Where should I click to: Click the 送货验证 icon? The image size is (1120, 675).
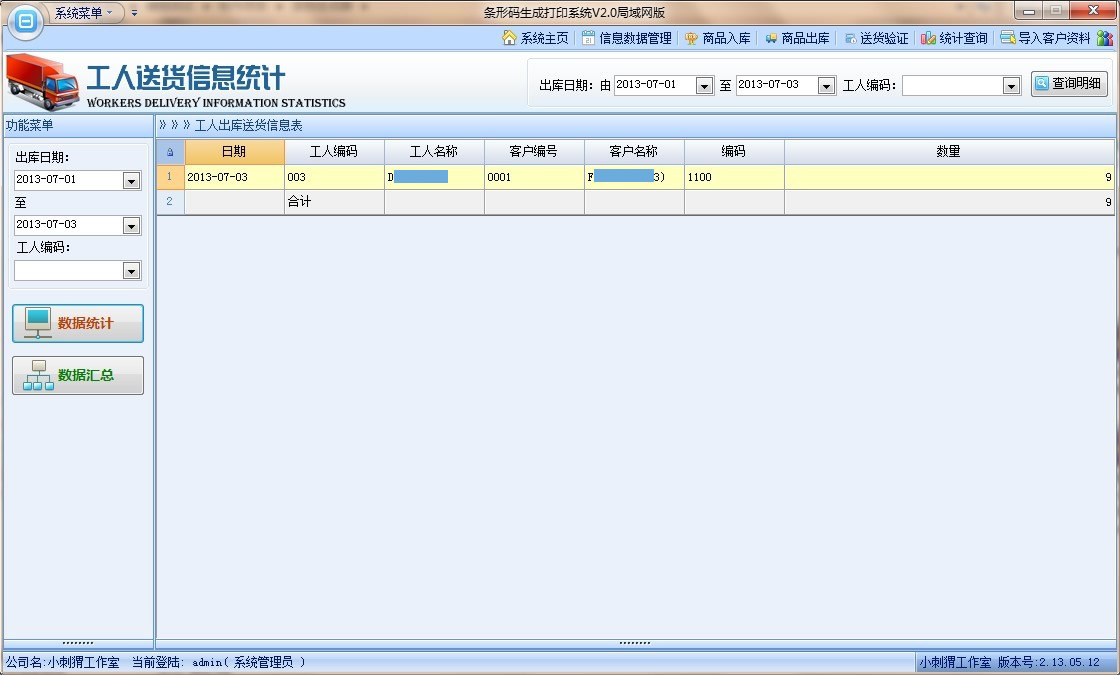click(850, 39)
